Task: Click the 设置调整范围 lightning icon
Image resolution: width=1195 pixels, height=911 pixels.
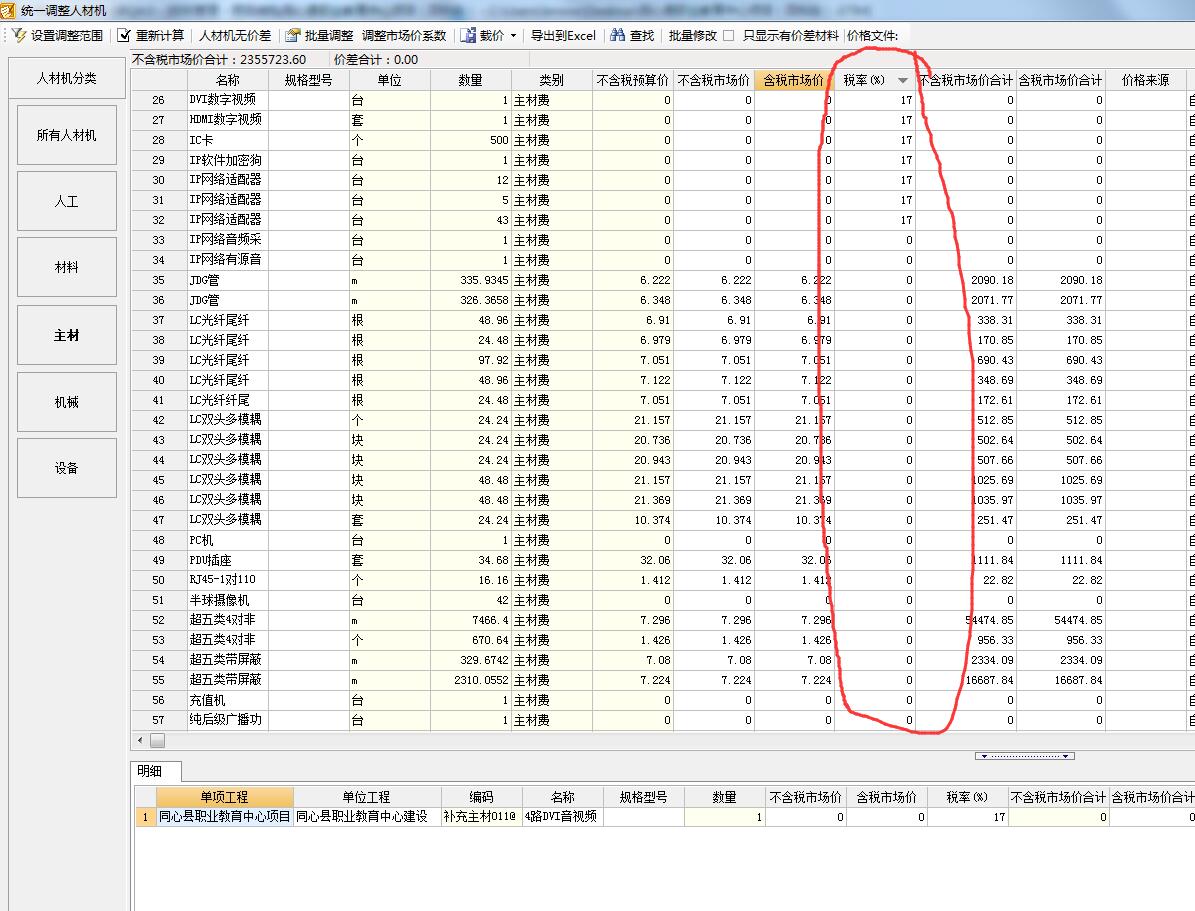Action: [17, 35]
